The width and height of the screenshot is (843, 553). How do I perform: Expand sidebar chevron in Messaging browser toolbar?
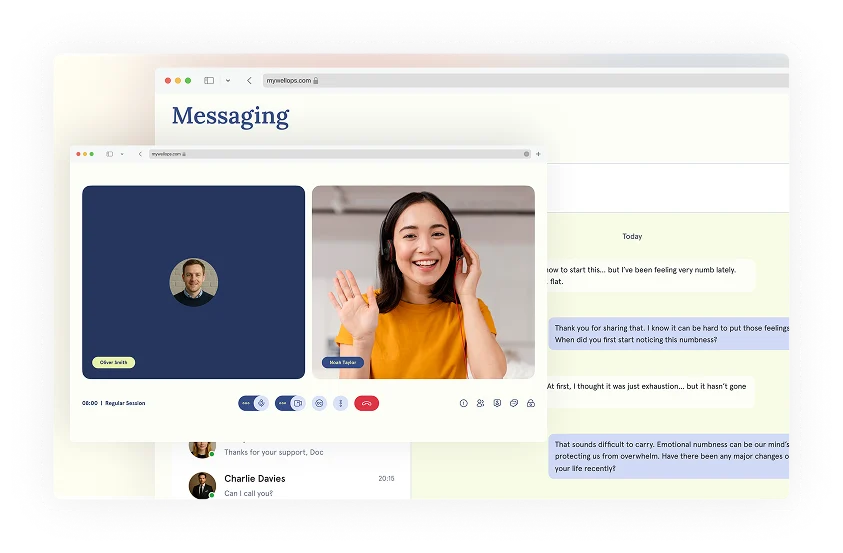click(228, 80)
